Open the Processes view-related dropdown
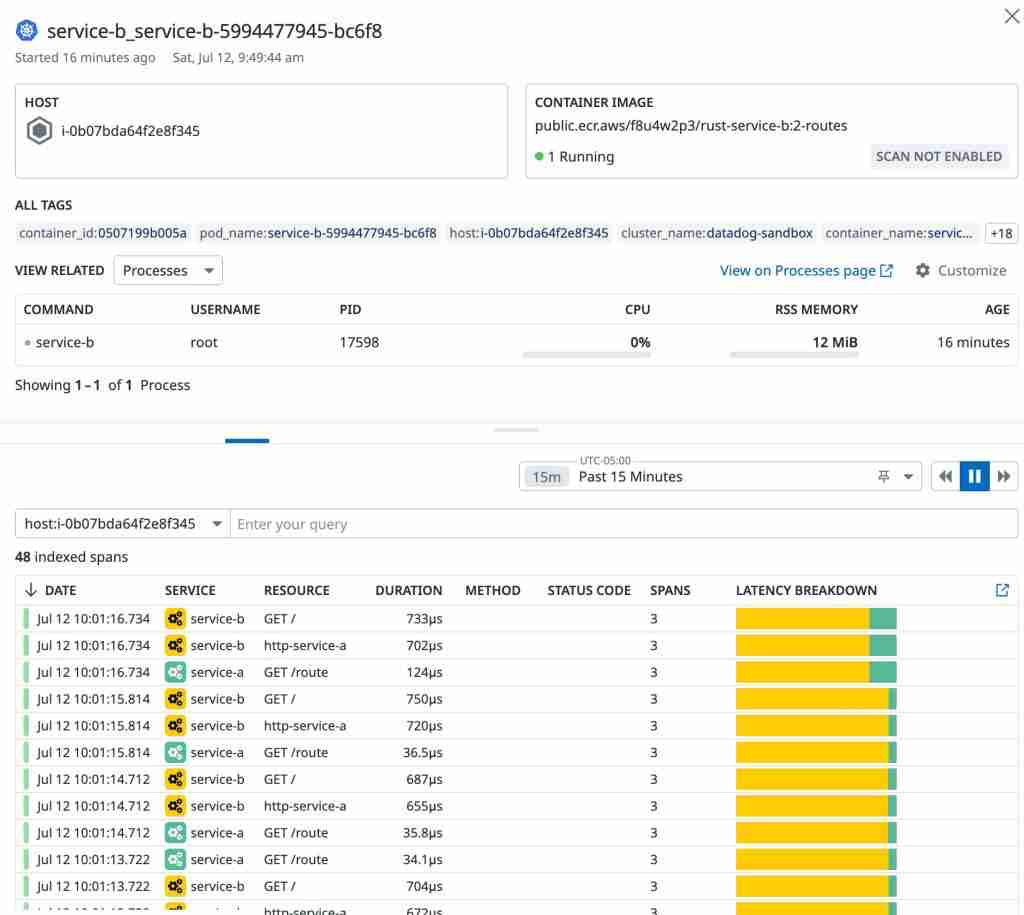Image resolution: width=1024 pixels, height=915 pixels. click(x=168, y=271)
